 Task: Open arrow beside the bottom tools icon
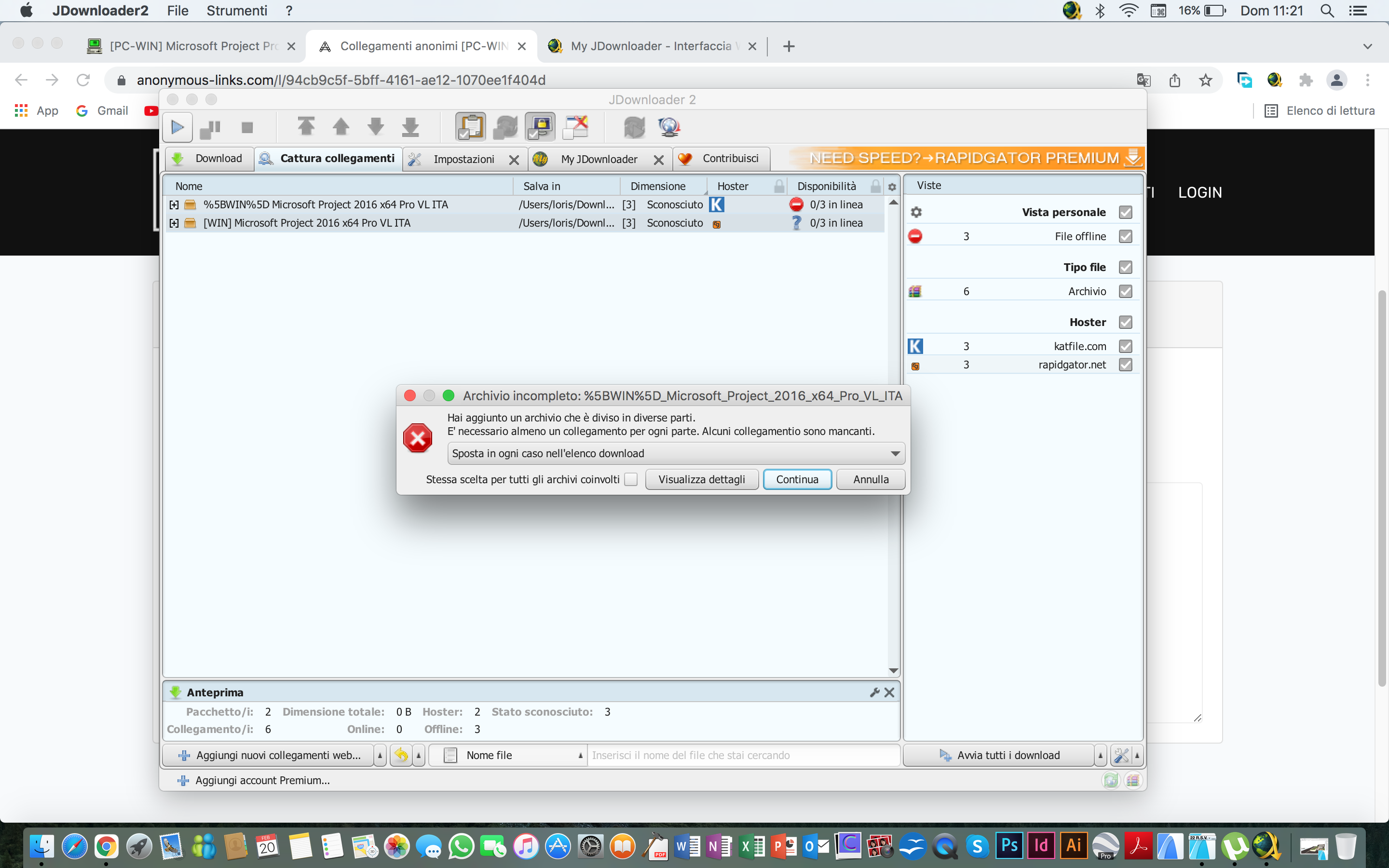pyautogui.click(x=1137, y=756)
